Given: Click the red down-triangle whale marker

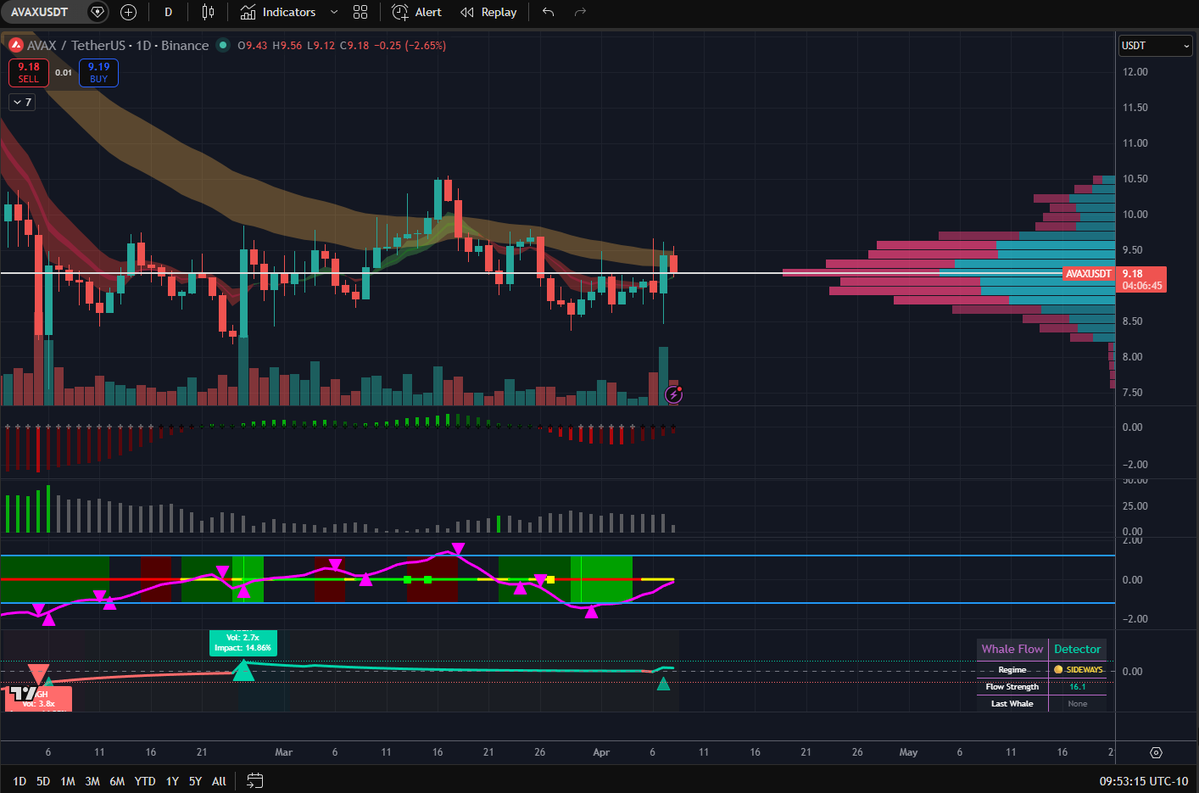Looking at the screenshot, I should pos(38,674).
